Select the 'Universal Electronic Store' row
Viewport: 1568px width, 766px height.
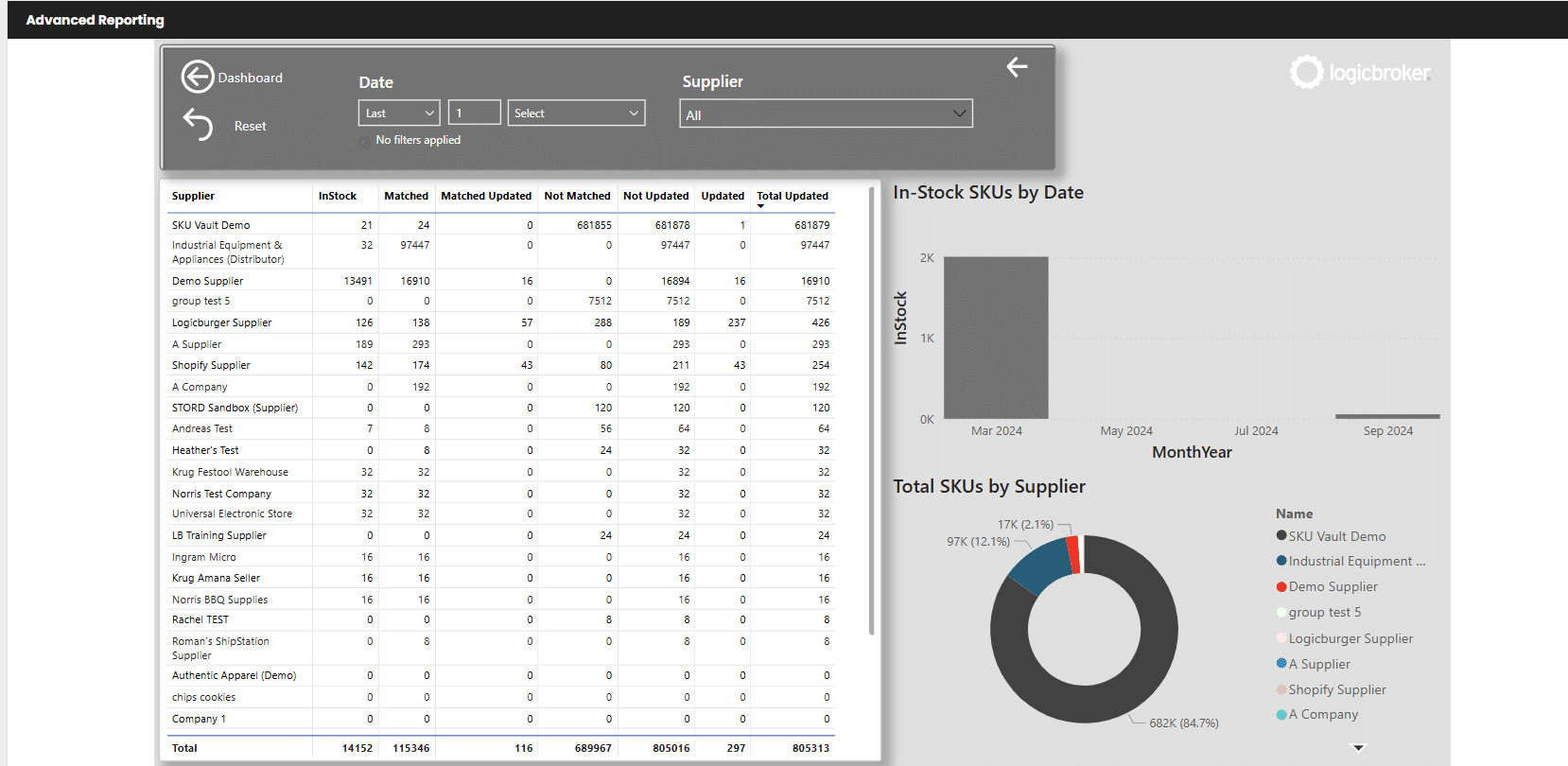click(501, 514)
